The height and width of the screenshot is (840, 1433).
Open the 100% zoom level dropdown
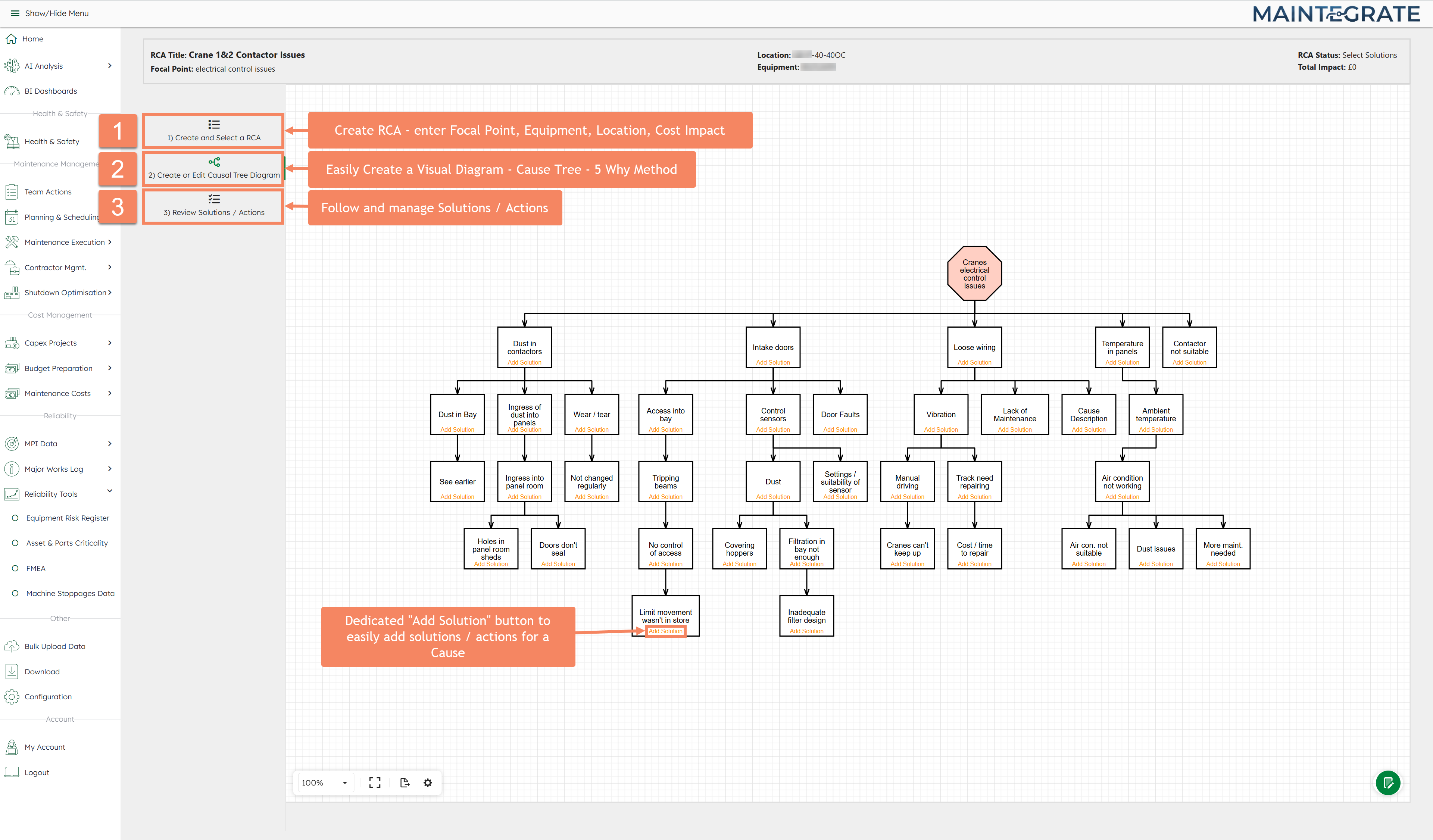click(x=324, y=783)
